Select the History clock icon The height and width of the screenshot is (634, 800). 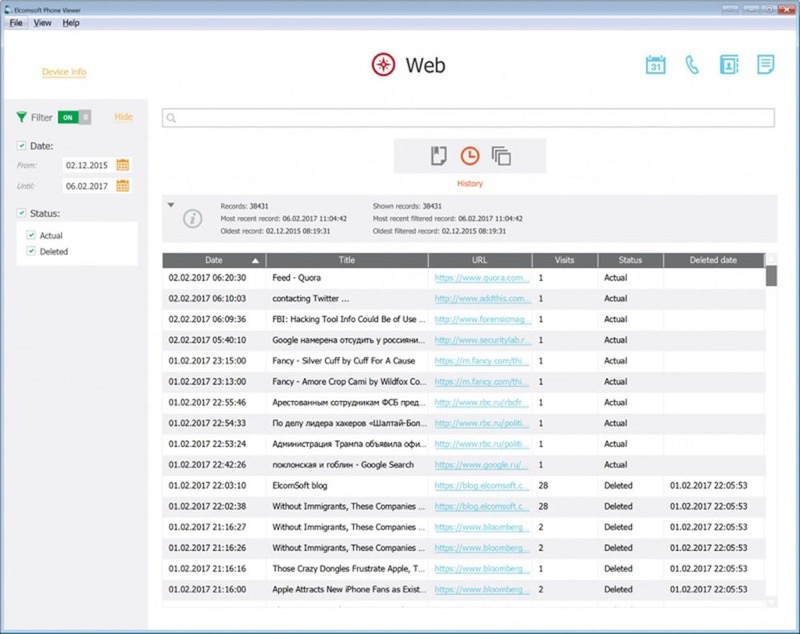(x=469, y=155)
